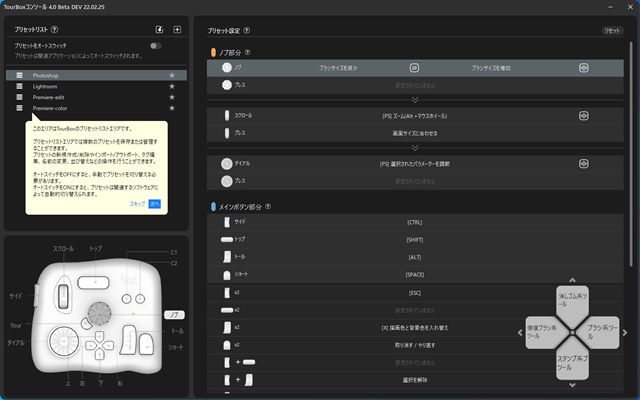Expand chevron below the スクロール プレス row
This screenshot has width=640, height=400.
(x=415, y=147)
